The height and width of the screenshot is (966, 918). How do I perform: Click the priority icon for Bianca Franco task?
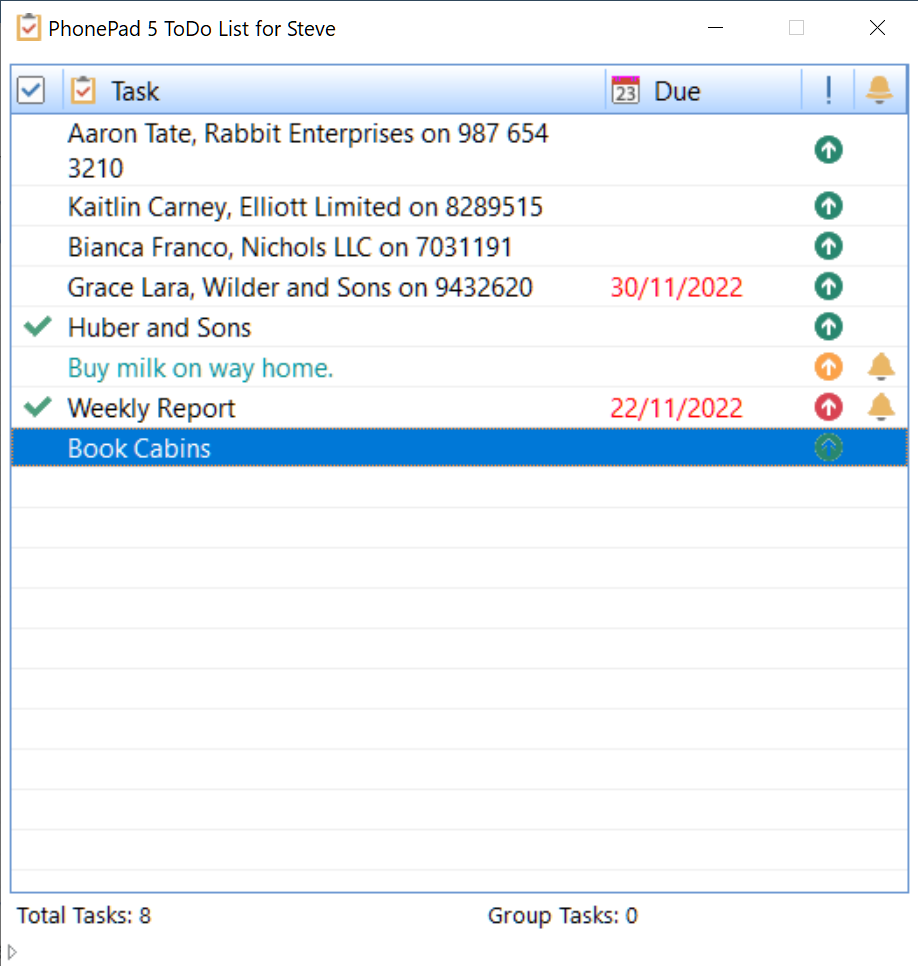(x=829, y=246)
